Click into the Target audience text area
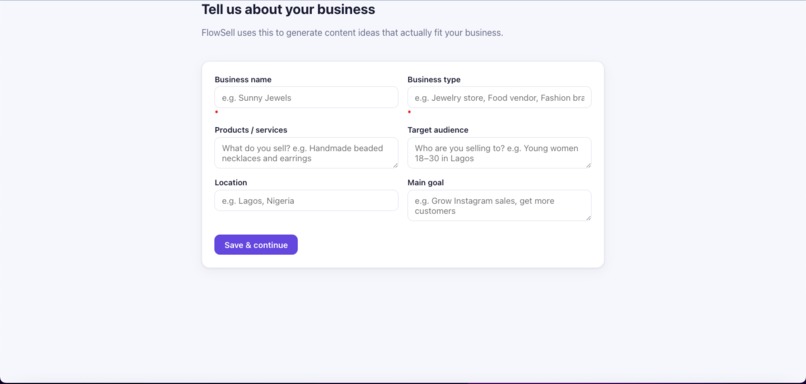Image resolution: width=806 pixels, height=384 pixels. 499,153
